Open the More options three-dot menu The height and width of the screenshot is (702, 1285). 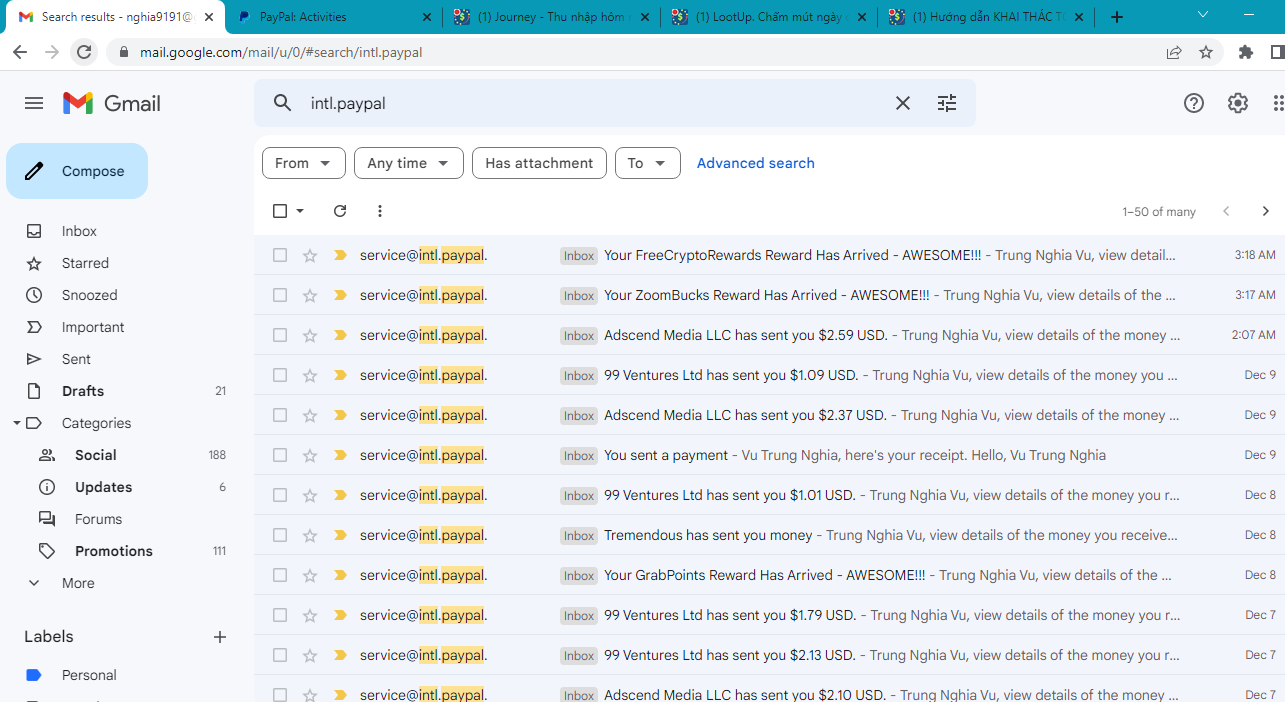point(379,211)
